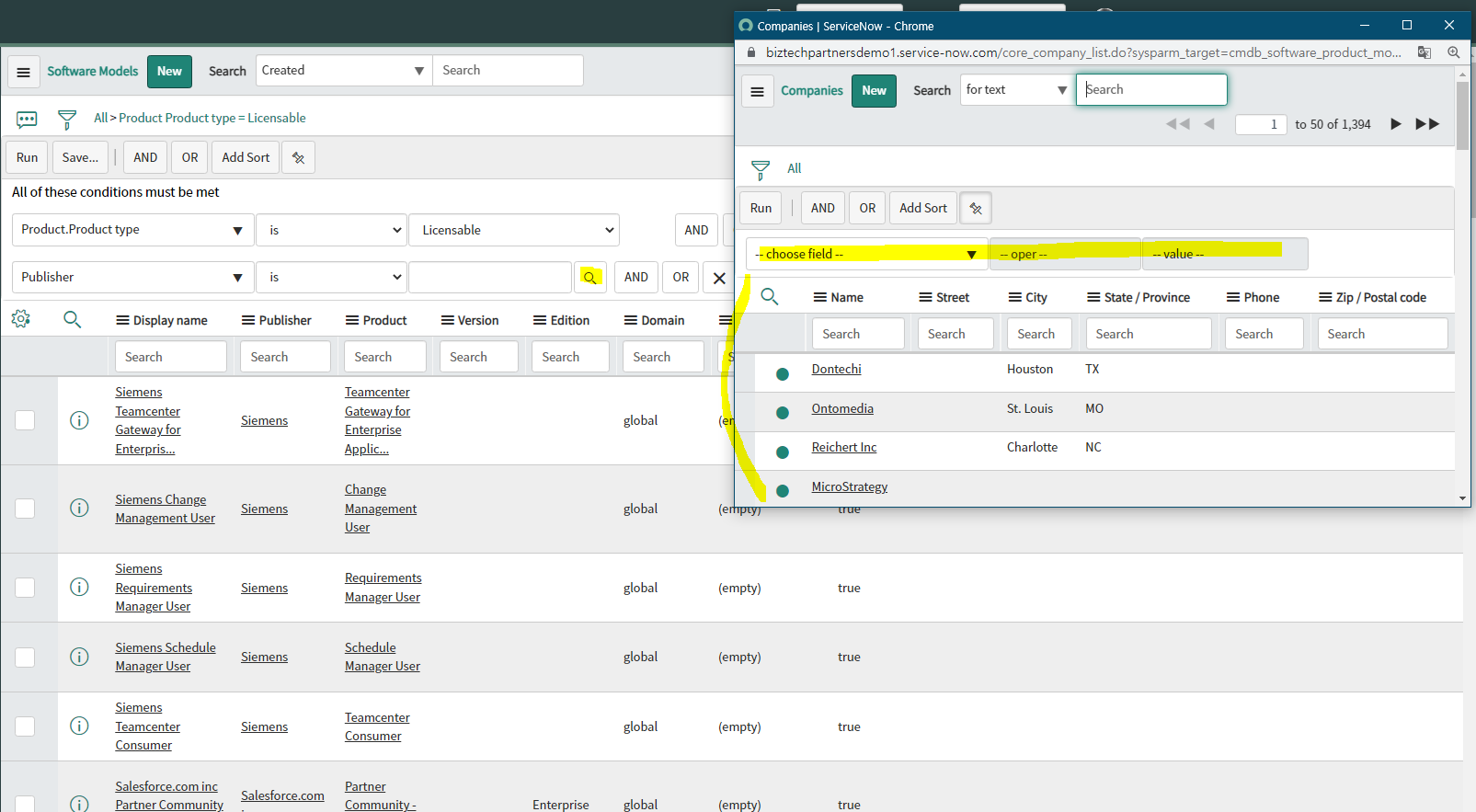Go to last page double arrow
This screenshot has width=1476, height=812.
[1427, 124]
